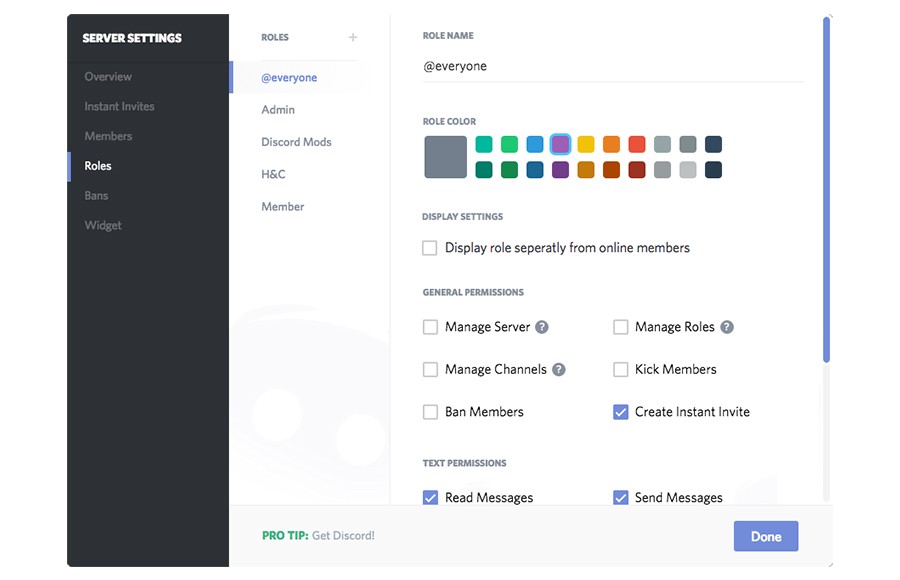Screen dimensions: 900x580
Task: Pick the turquoise color swatch in top row
Action: 484,144
